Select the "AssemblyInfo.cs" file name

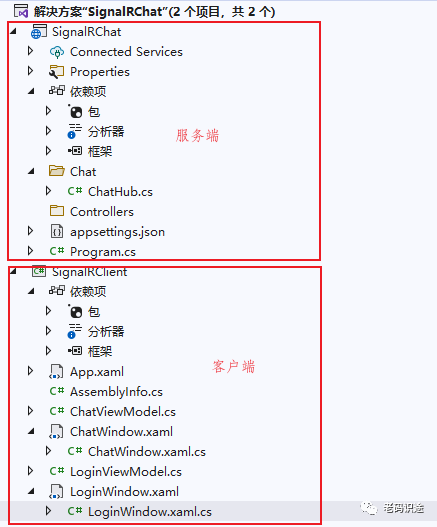pos(116,392)
